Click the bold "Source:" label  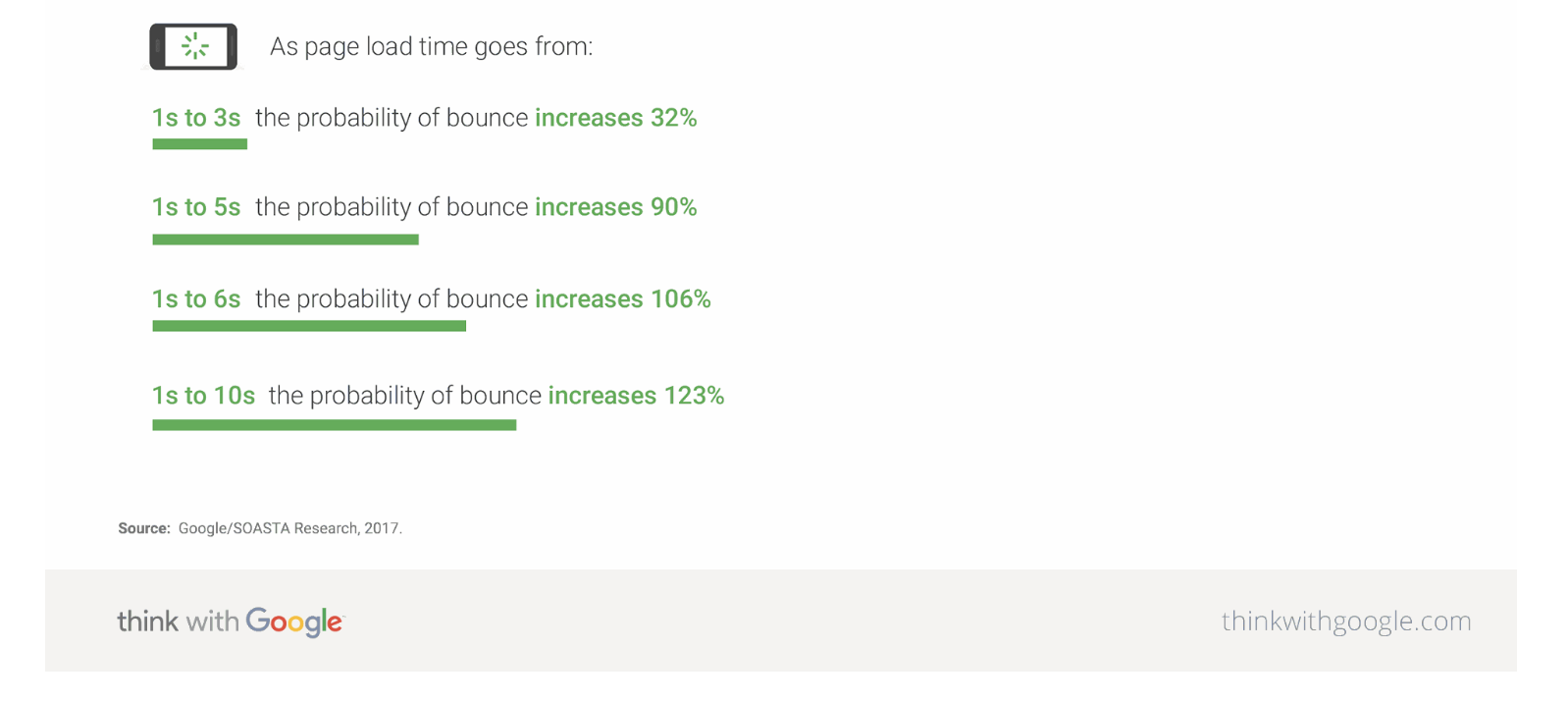pyautogui.click(x=144, y=528)
